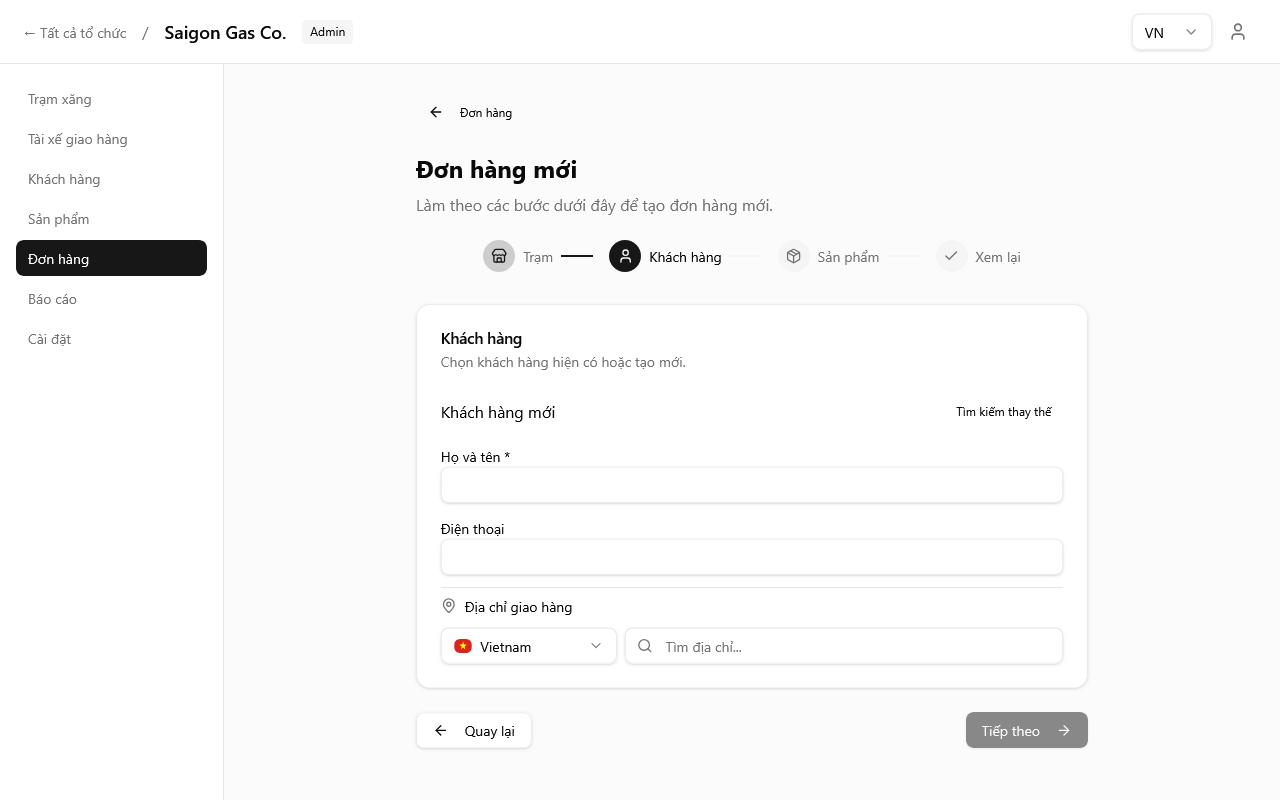Click the user profile icon
The width and height of the screenshot is (1280, 800).
[1238, 32]
